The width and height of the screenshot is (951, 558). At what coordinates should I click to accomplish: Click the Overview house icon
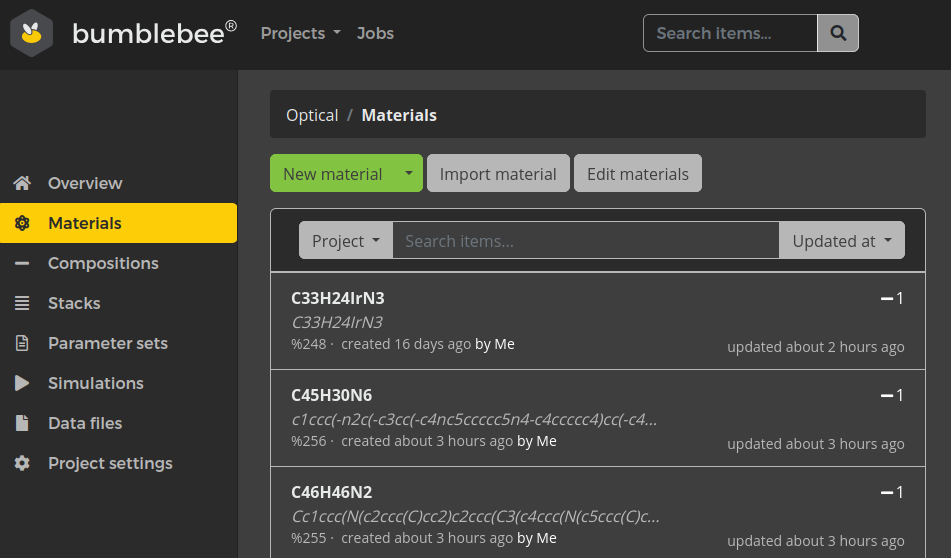click(22, 183)
